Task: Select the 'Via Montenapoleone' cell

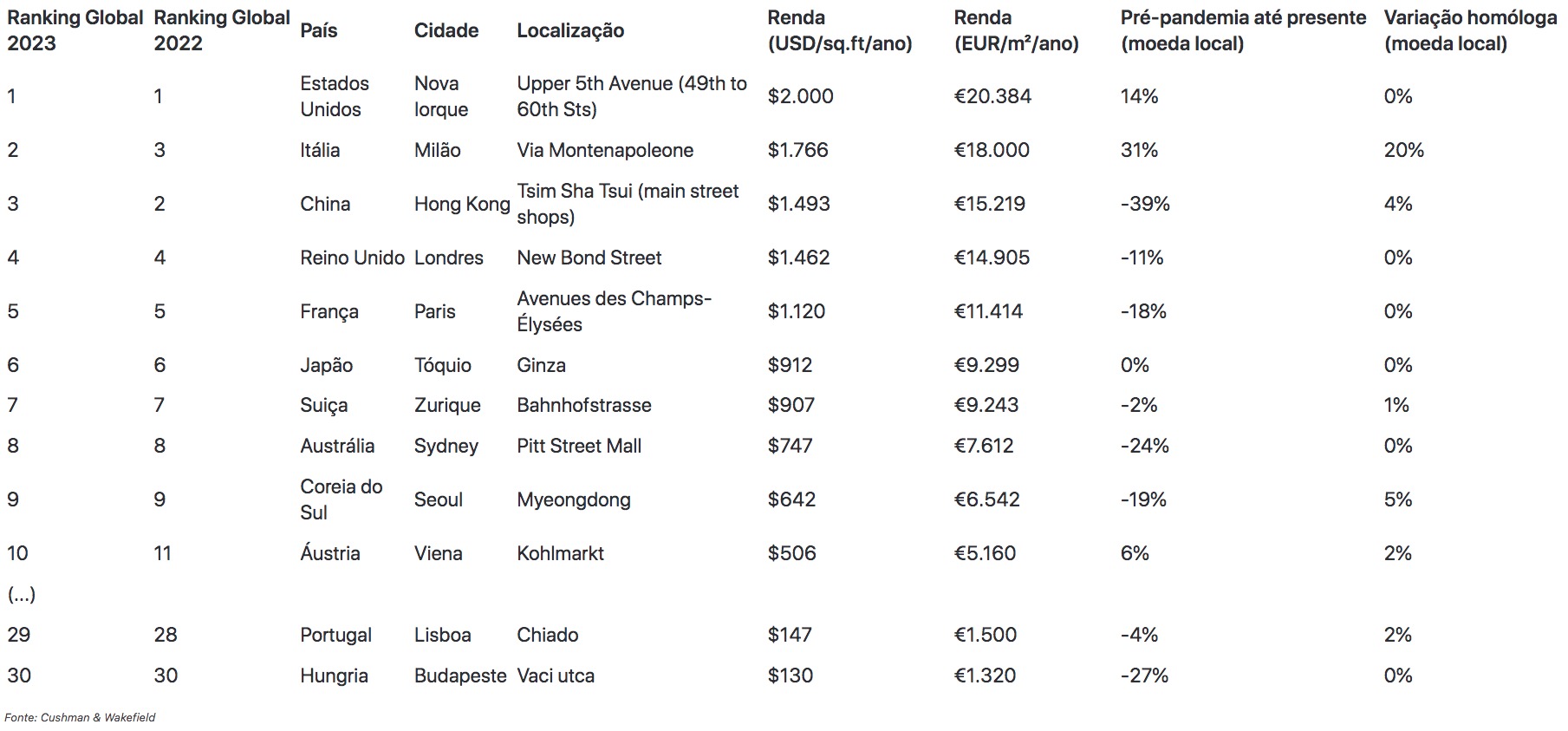Action: [605, 150]
